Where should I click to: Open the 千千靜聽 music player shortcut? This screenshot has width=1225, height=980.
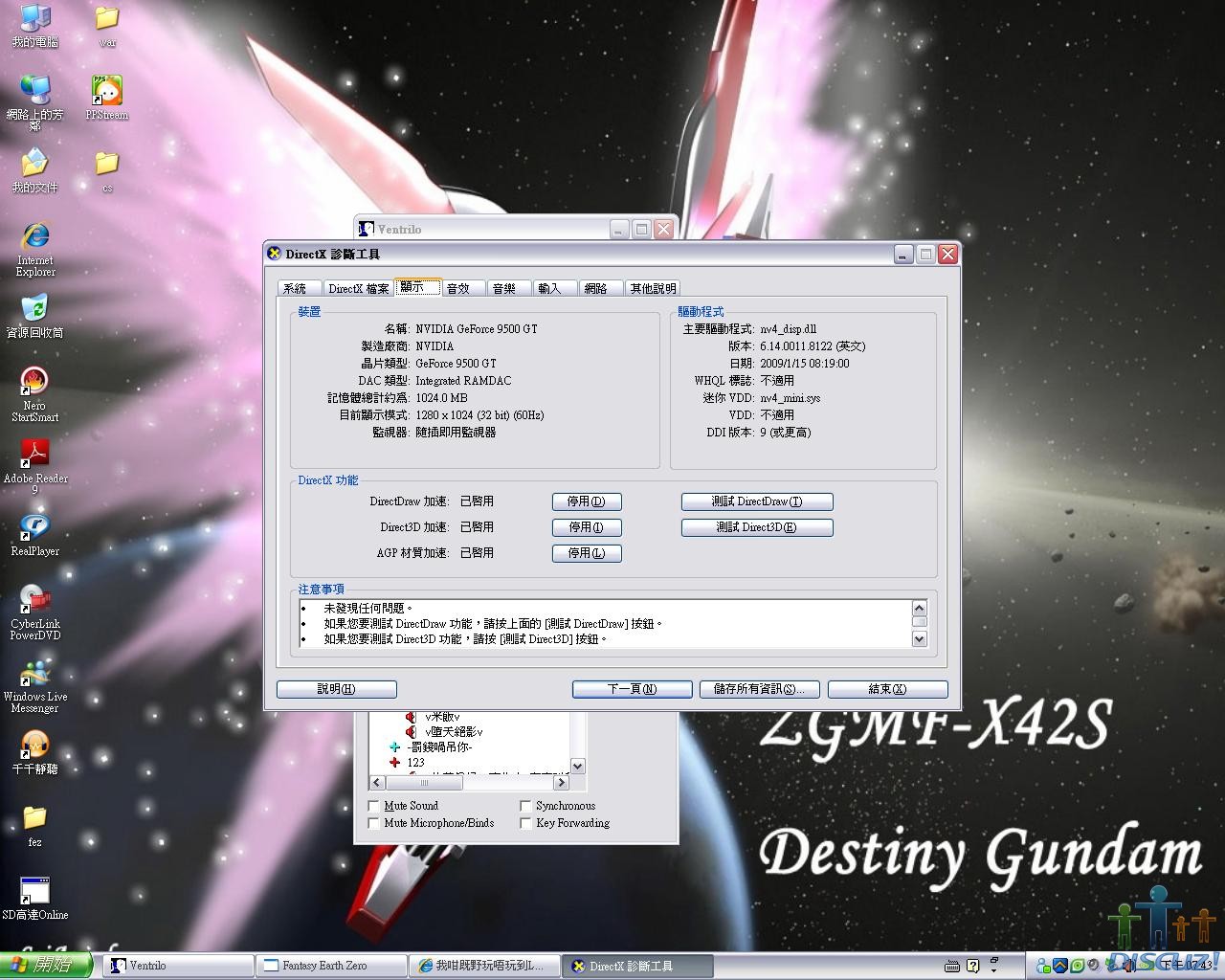[x=35, y=753]
